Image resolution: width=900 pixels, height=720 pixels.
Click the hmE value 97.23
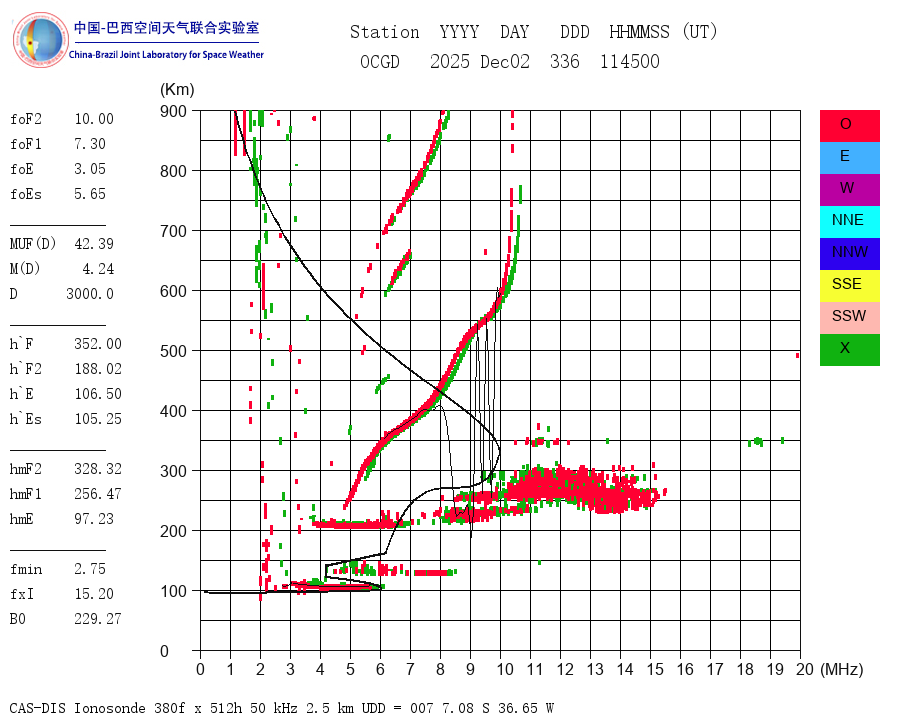click(94, 519)
